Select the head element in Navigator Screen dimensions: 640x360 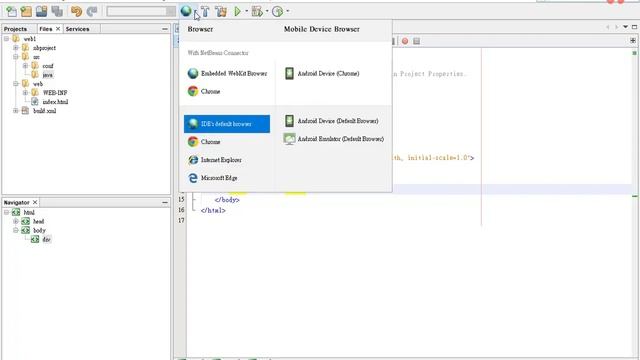(x=38, y=221)
